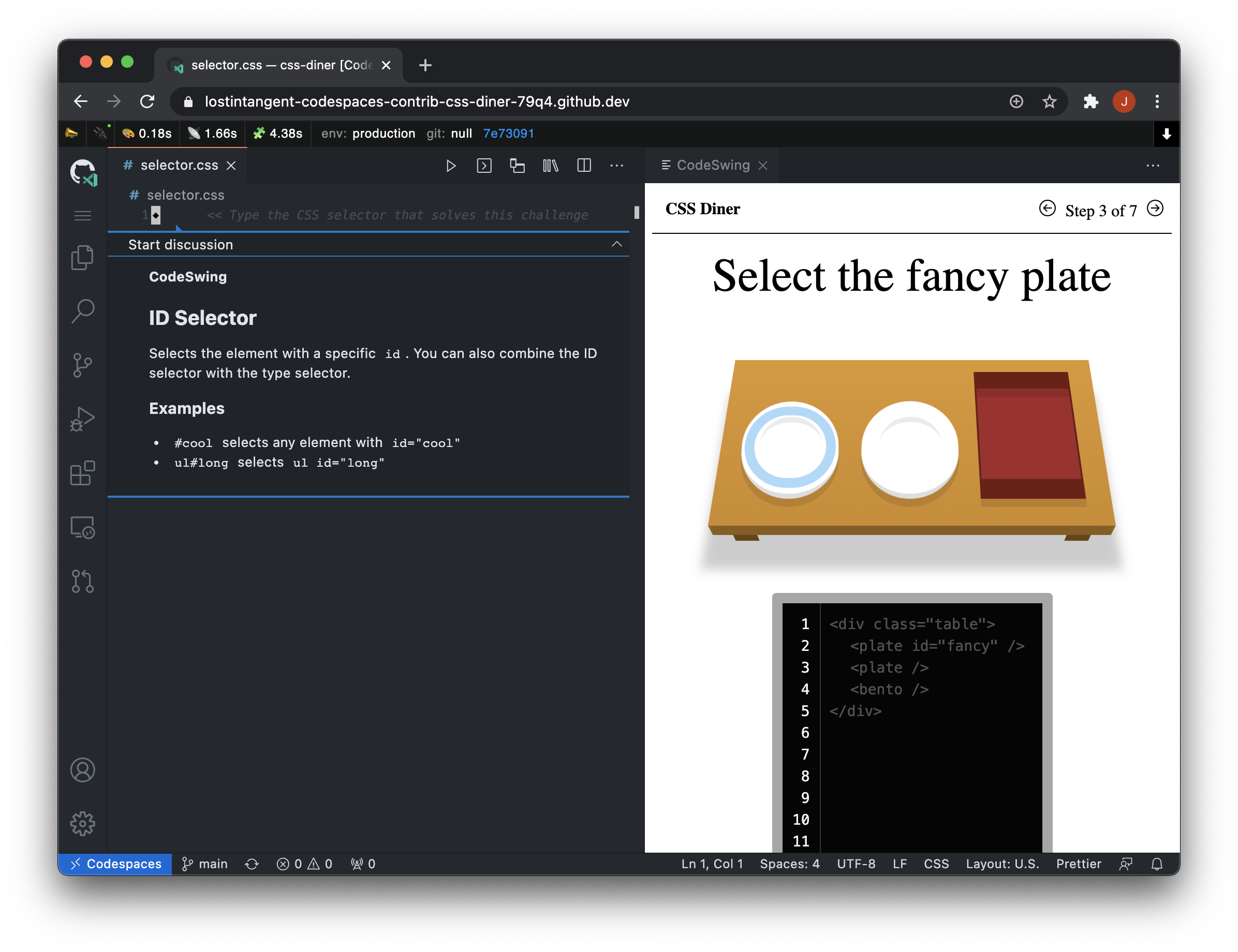Toggle the split editor layout icon

click(584, 166)
